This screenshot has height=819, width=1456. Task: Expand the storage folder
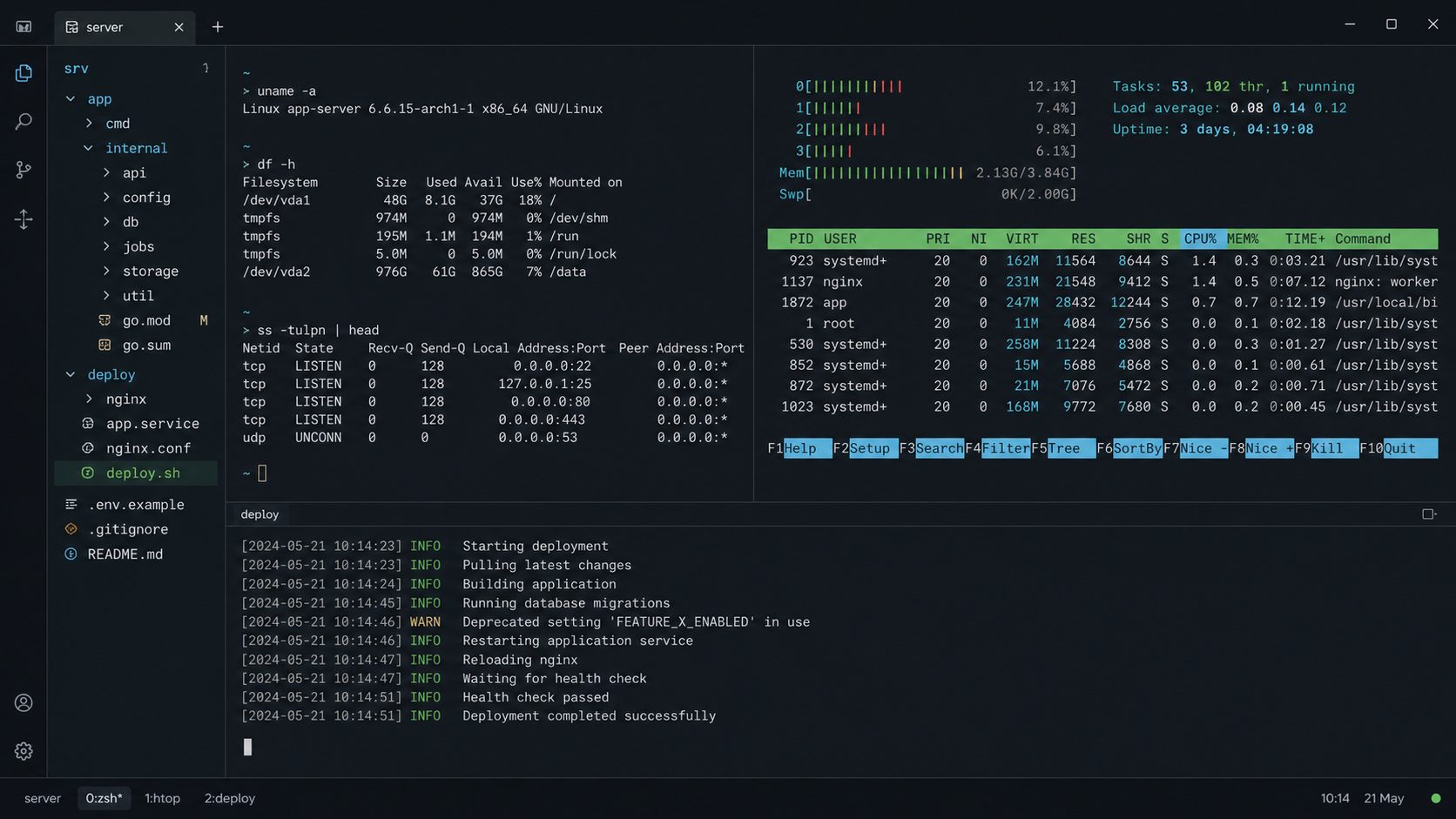pos(106,271)
